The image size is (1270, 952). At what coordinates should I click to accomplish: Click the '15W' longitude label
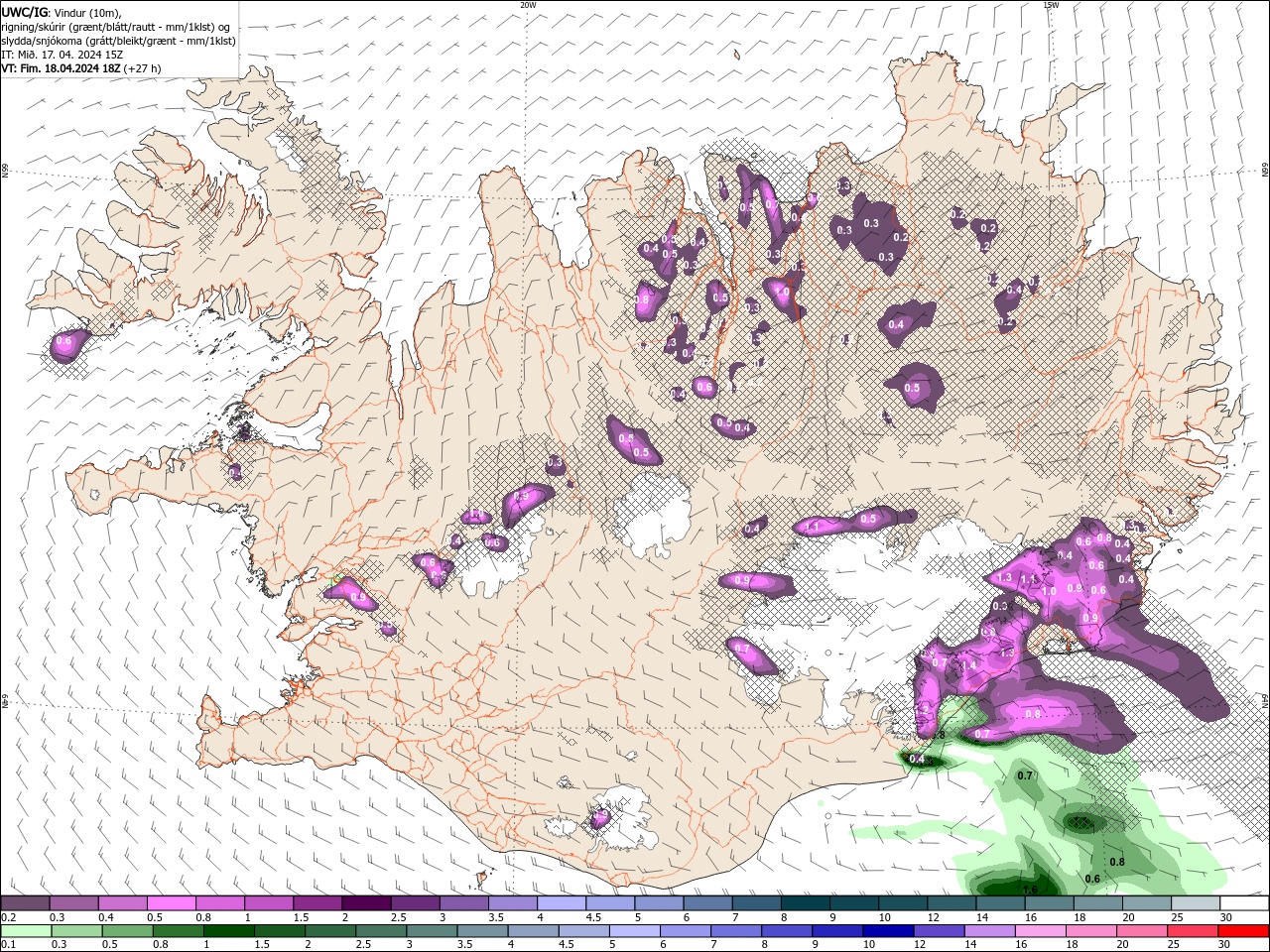pos(1051,5)
